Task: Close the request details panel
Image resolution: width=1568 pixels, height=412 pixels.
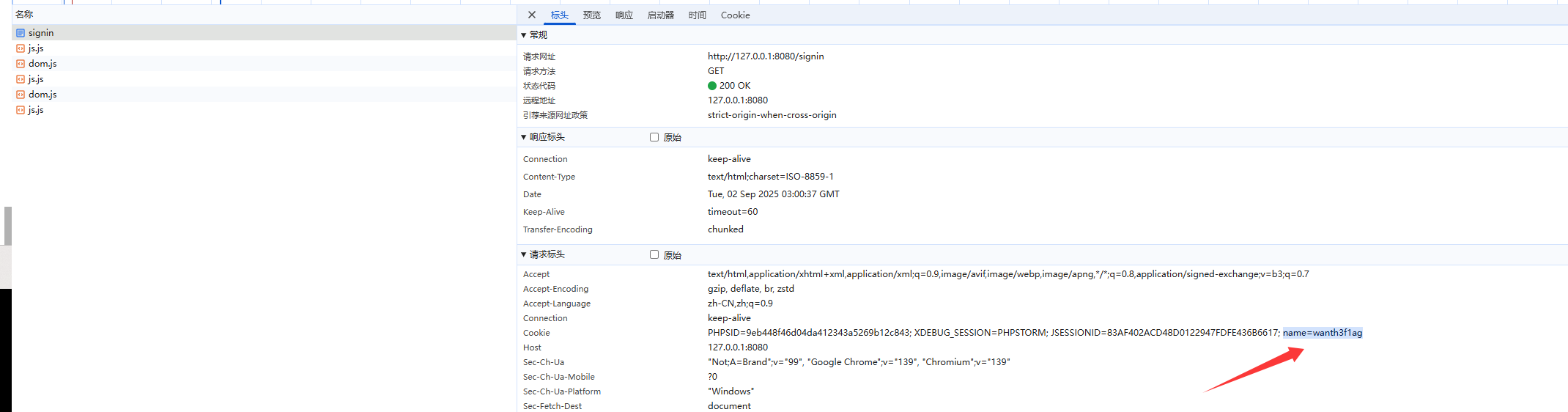Action: [532, 15]
